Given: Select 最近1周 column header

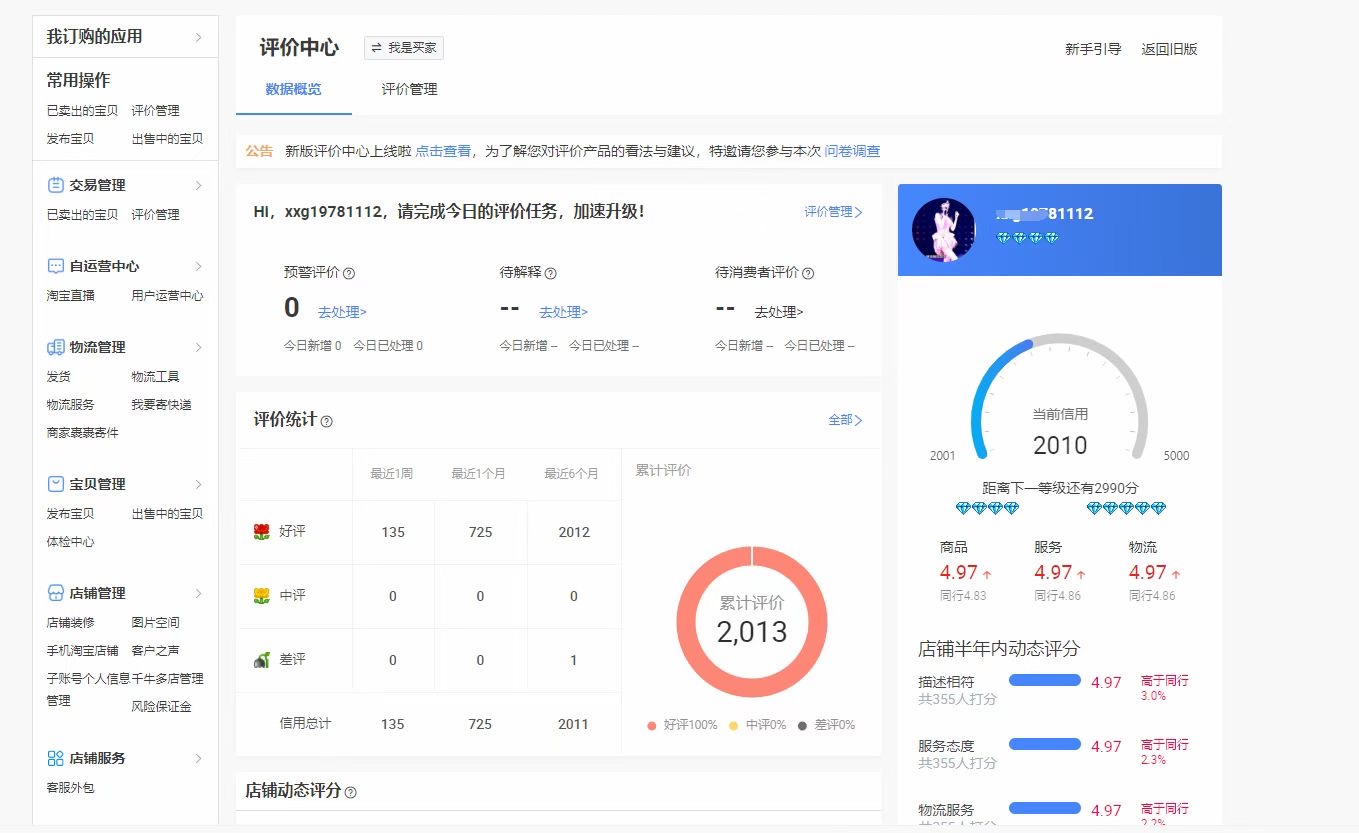Looking at the screenshot, I should point(392,474).
